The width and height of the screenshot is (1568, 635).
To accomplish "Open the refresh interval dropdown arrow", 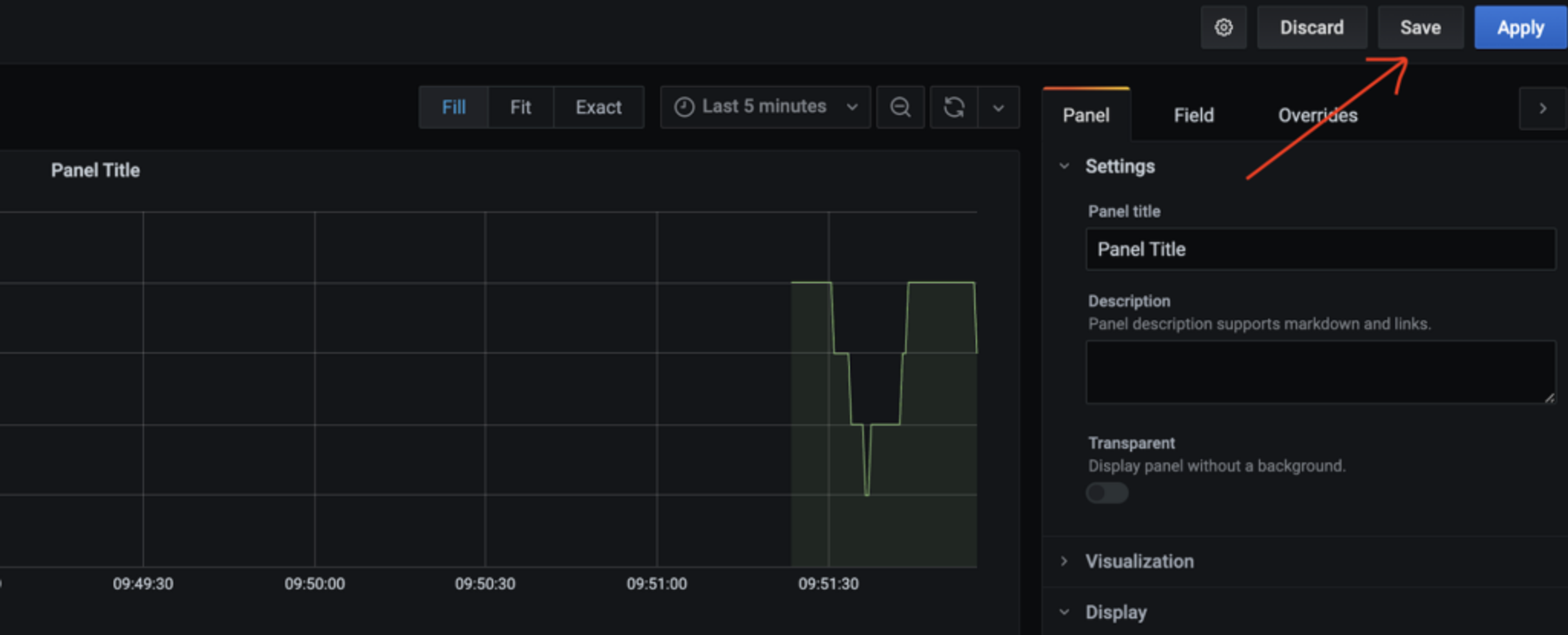I will coord(998,108).
